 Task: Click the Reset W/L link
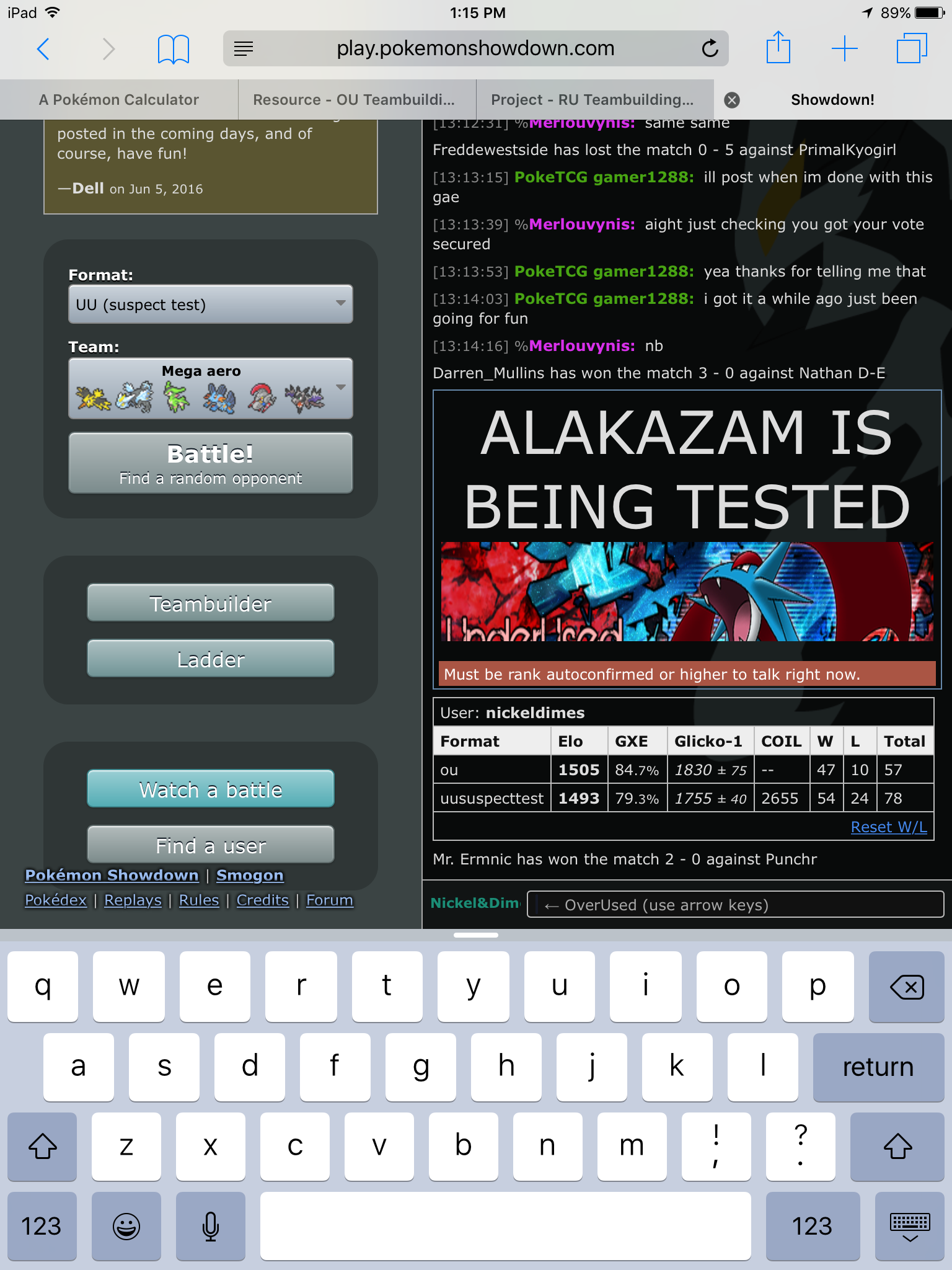point(889,827)
